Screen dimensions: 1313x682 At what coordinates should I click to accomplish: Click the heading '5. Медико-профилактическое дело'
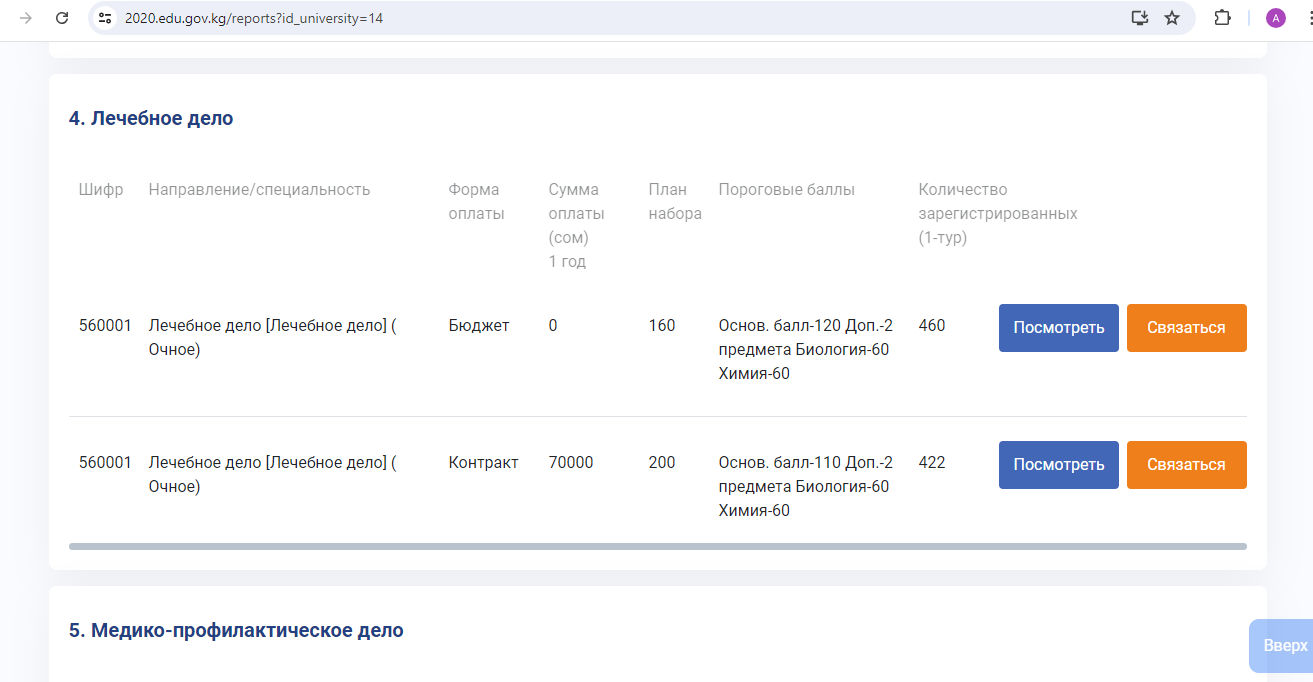tap(236, 630)
